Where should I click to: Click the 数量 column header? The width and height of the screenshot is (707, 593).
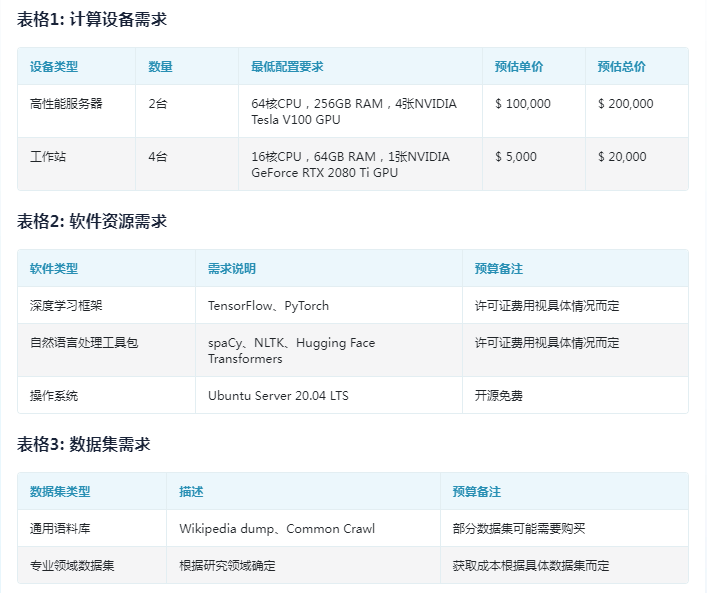click(187, 66)
